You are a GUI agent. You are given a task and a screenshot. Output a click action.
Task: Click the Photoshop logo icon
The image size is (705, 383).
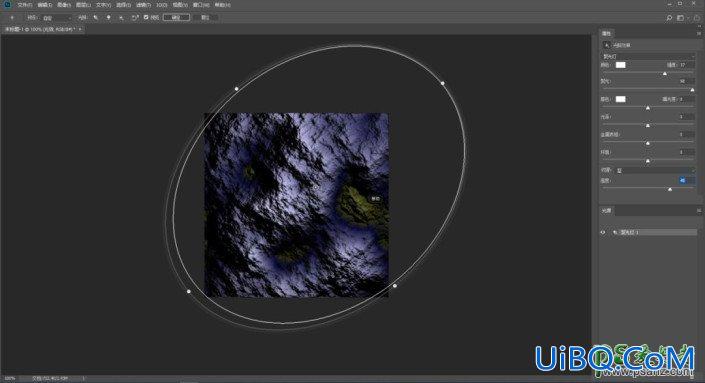coord(7,4)
